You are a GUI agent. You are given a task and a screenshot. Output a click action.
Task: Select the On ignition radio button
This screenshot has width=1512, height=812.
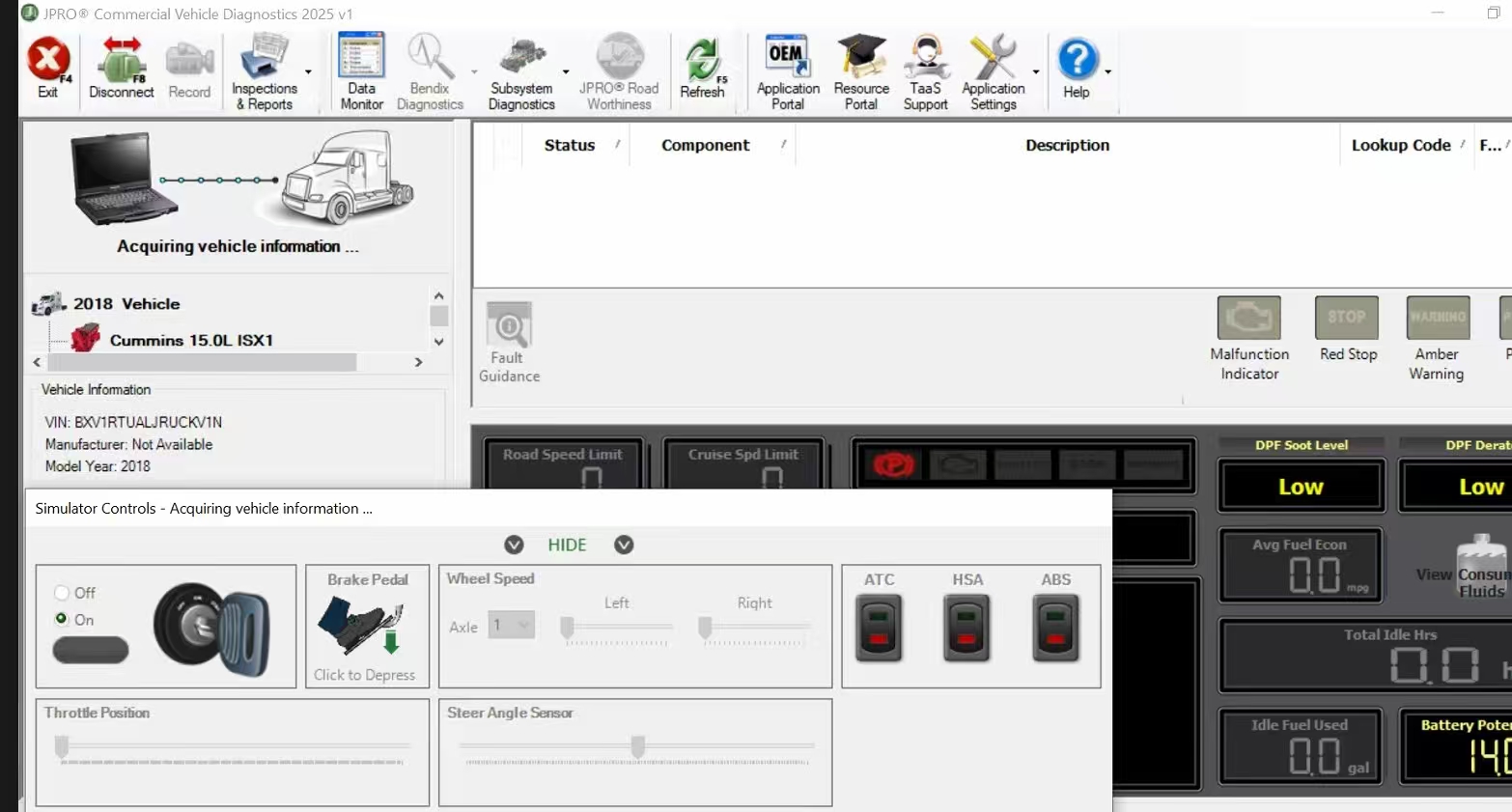[62, 619]
